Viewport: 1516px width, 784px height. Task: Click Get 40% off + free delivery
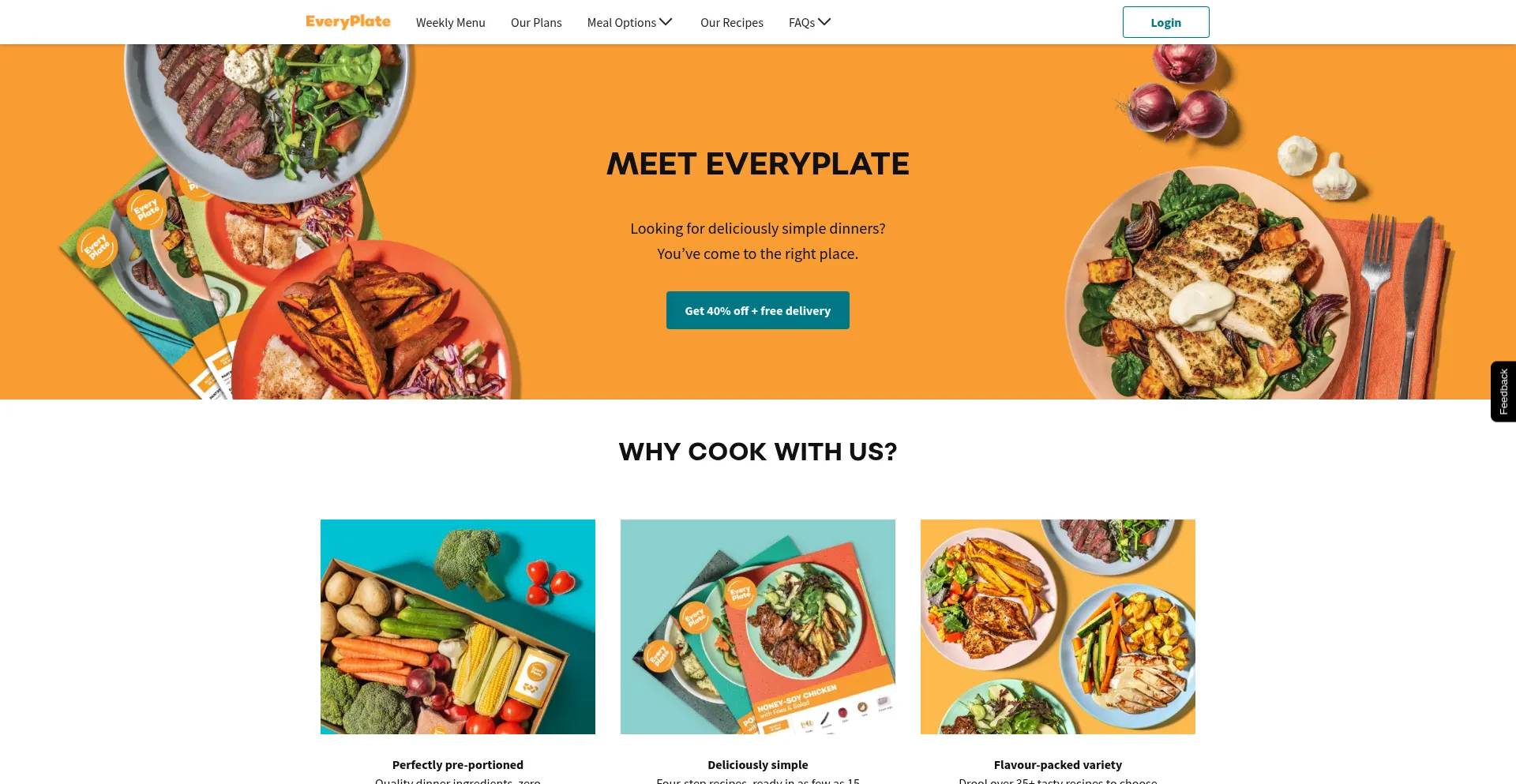758,310
